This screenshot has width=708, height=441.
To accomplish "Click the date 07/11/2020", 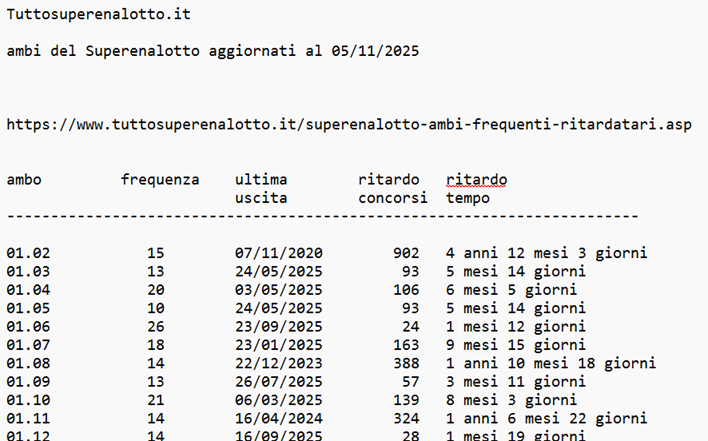I will point(278,253).
